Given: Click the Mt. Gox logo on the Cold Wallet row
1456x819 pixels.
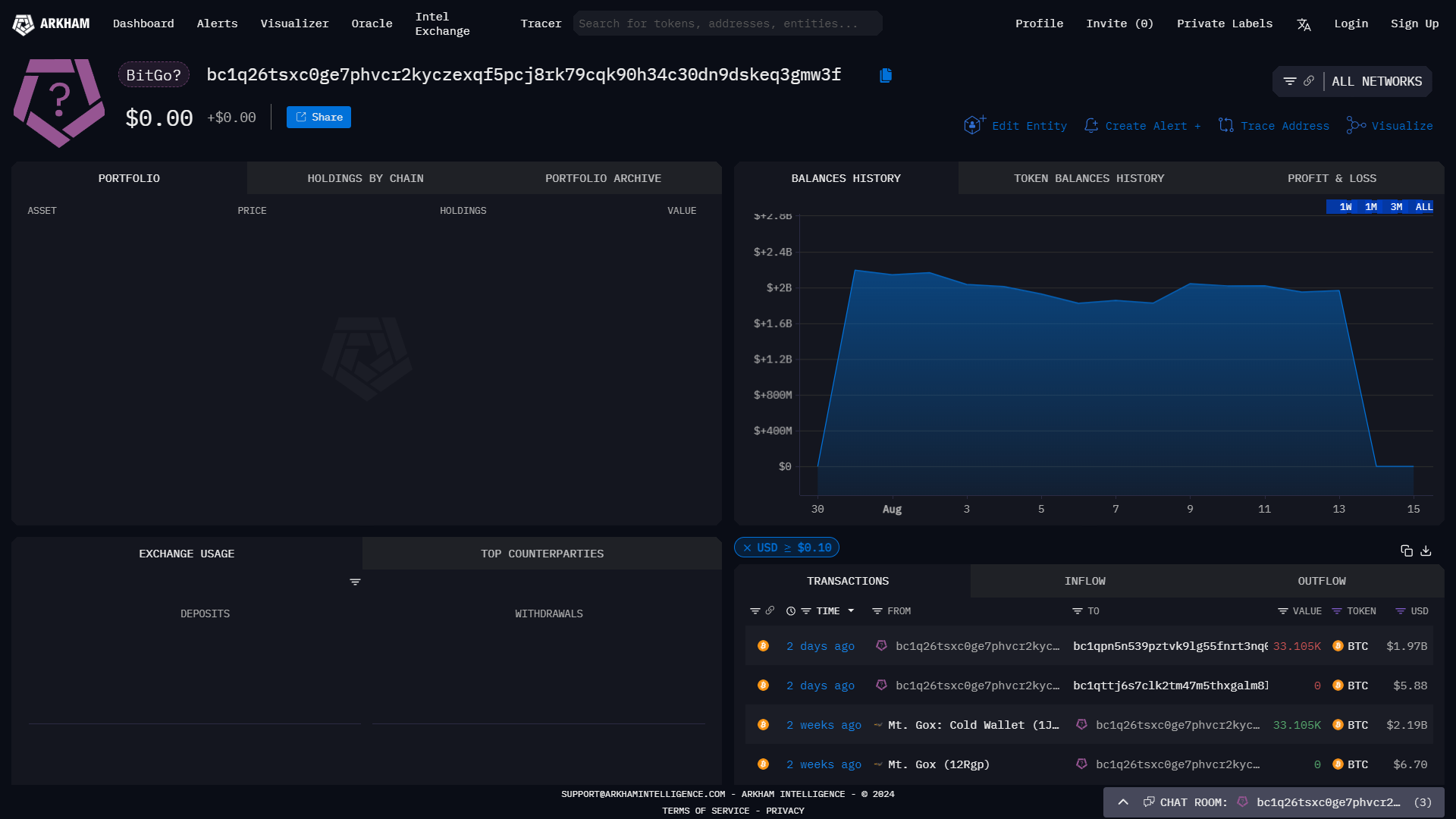Looking at the screenshot, I should pyautogui.click(x=878, y=725).
